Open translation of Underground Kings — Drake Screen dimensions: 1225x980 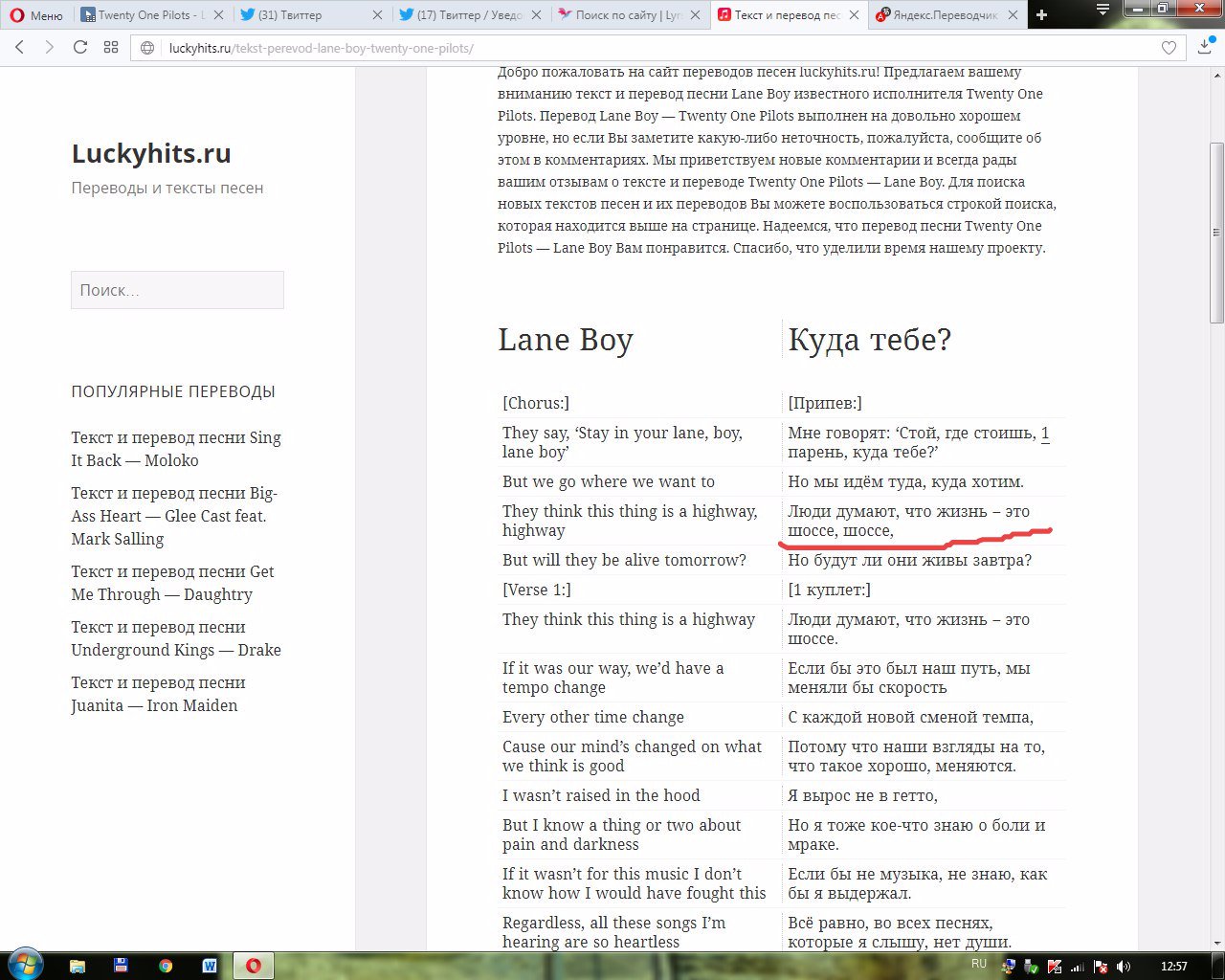coord(176,638)
